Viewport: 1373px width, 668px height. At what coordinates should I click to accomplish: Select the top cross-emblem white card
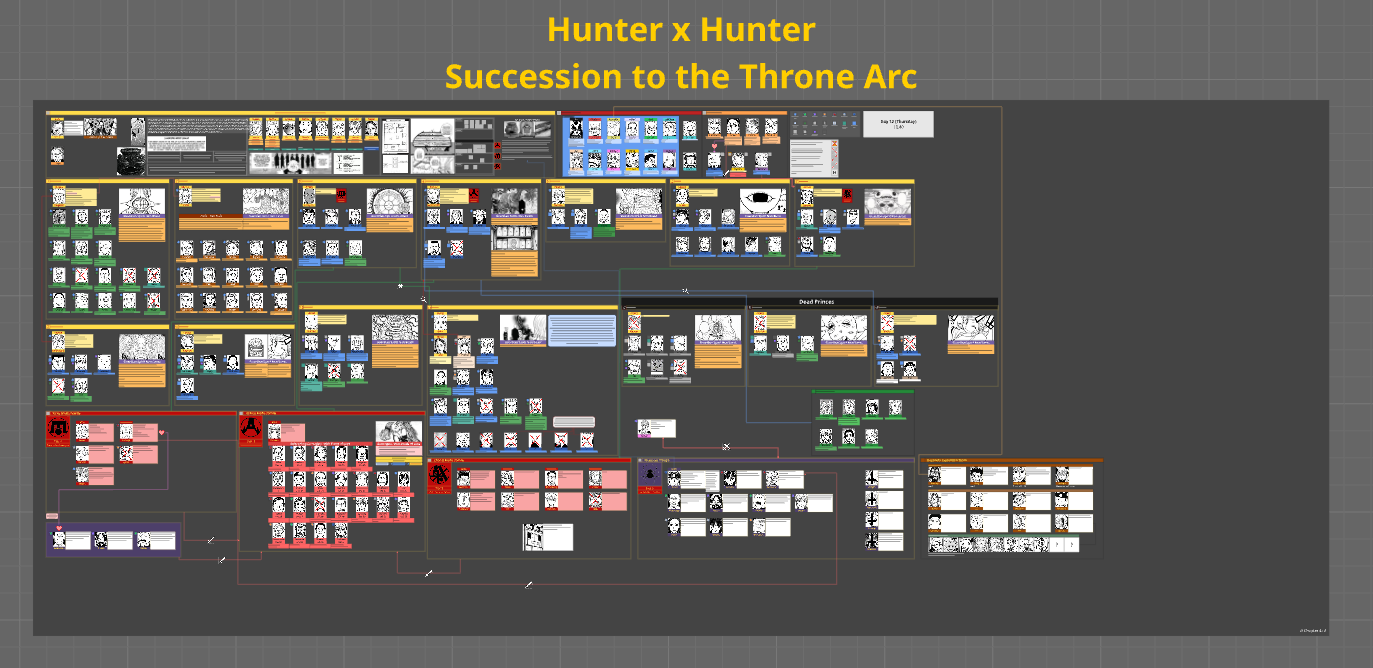pyautogui.click(x=884, y=477)
